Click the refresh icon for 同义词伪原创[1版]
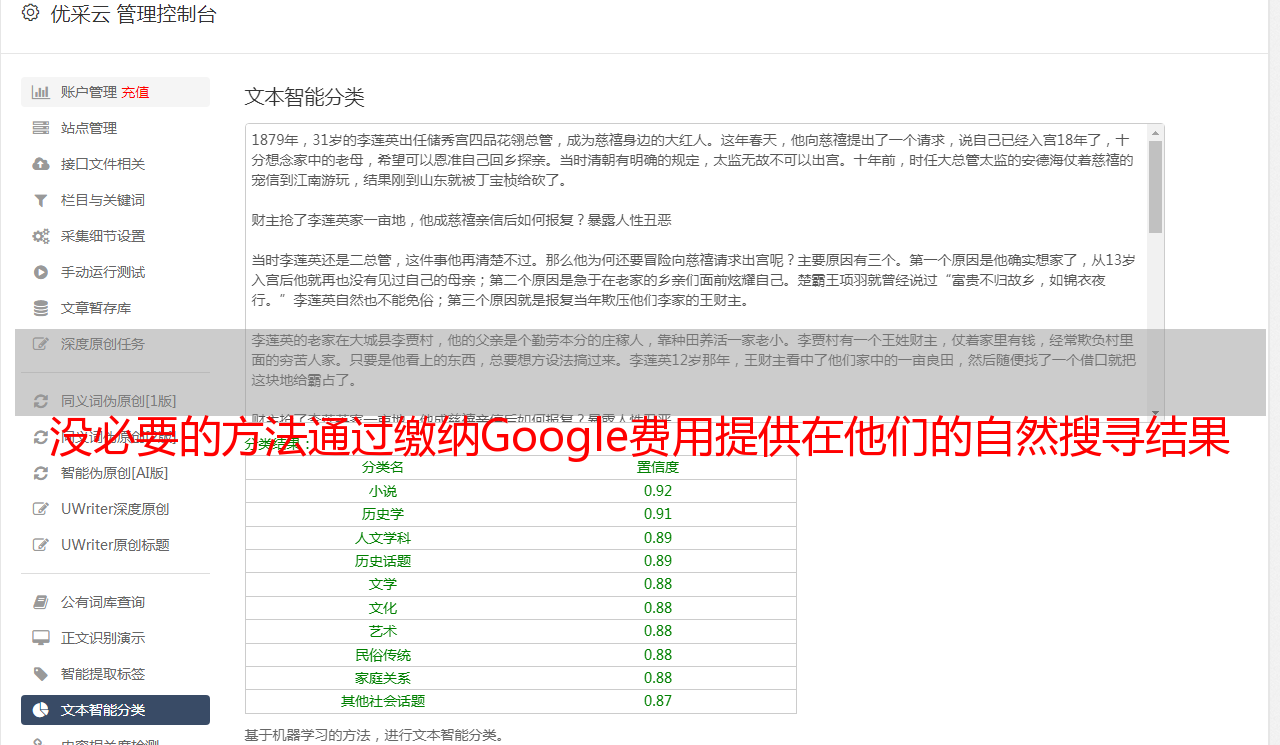The width and height of the screenshot is (1280, 745). pos(41,402)
